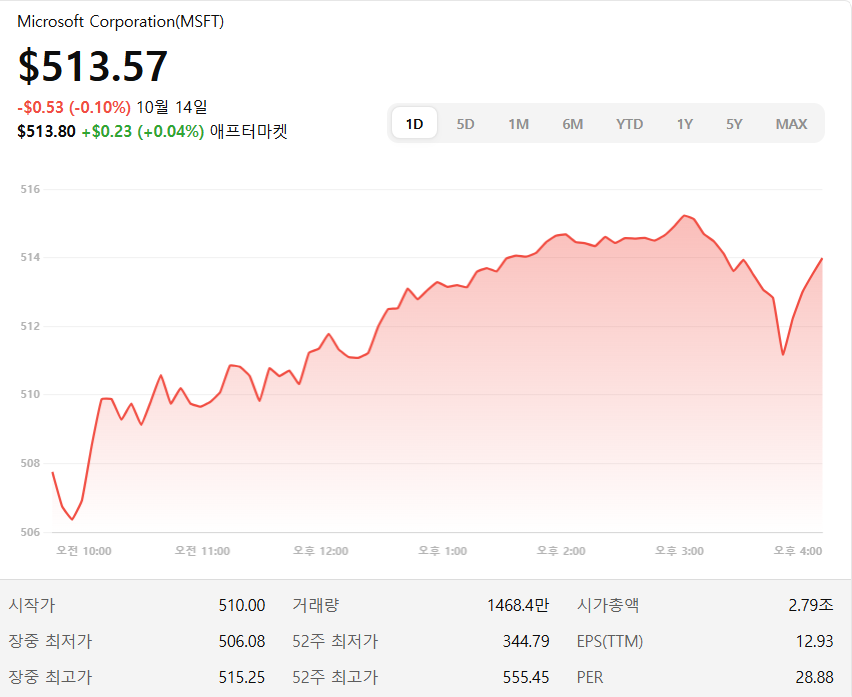Select the 6M range tab
The height and width of the screenshot is (697, 852).
[572, 124]
